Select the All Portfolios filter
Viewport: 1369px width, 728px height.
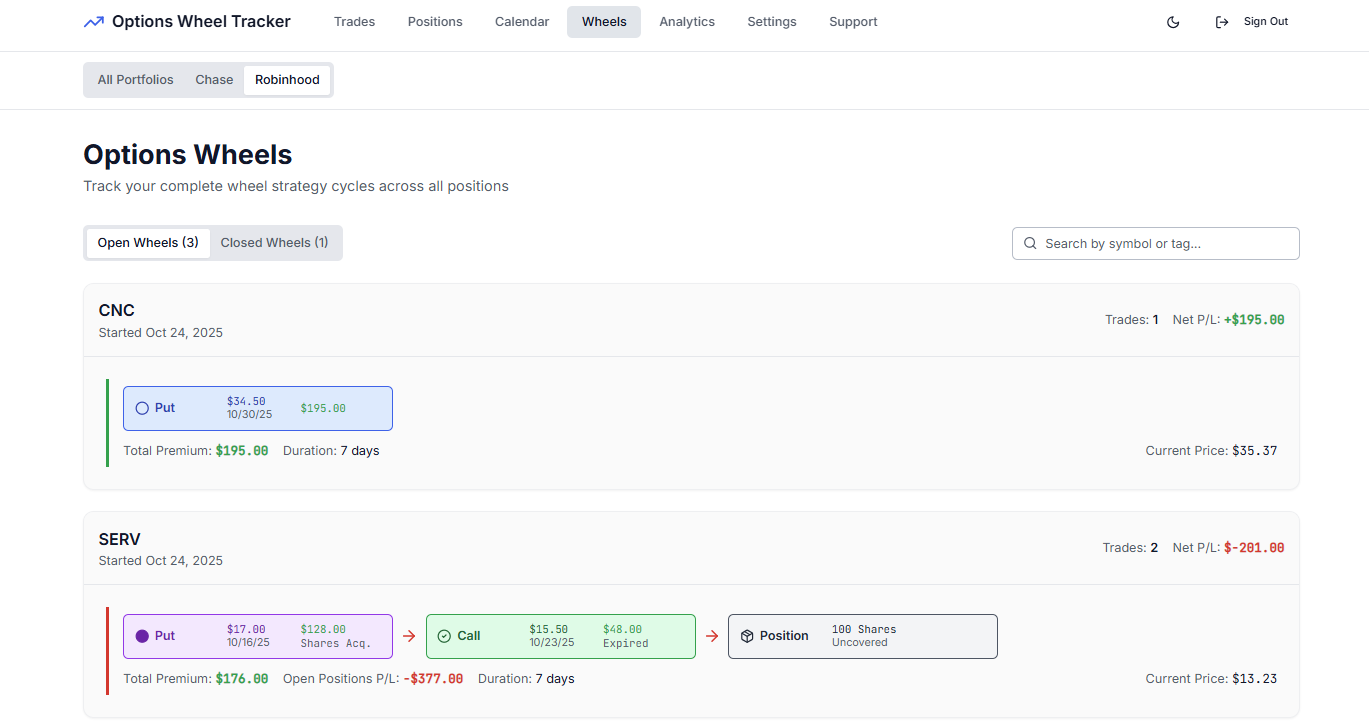134,79
